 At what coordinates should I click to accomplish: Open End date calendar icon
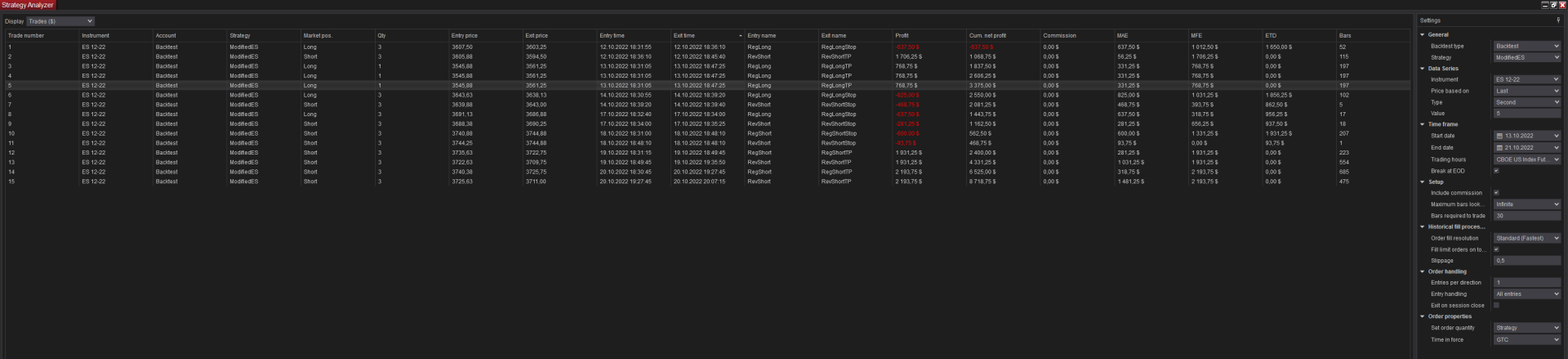1499,147
